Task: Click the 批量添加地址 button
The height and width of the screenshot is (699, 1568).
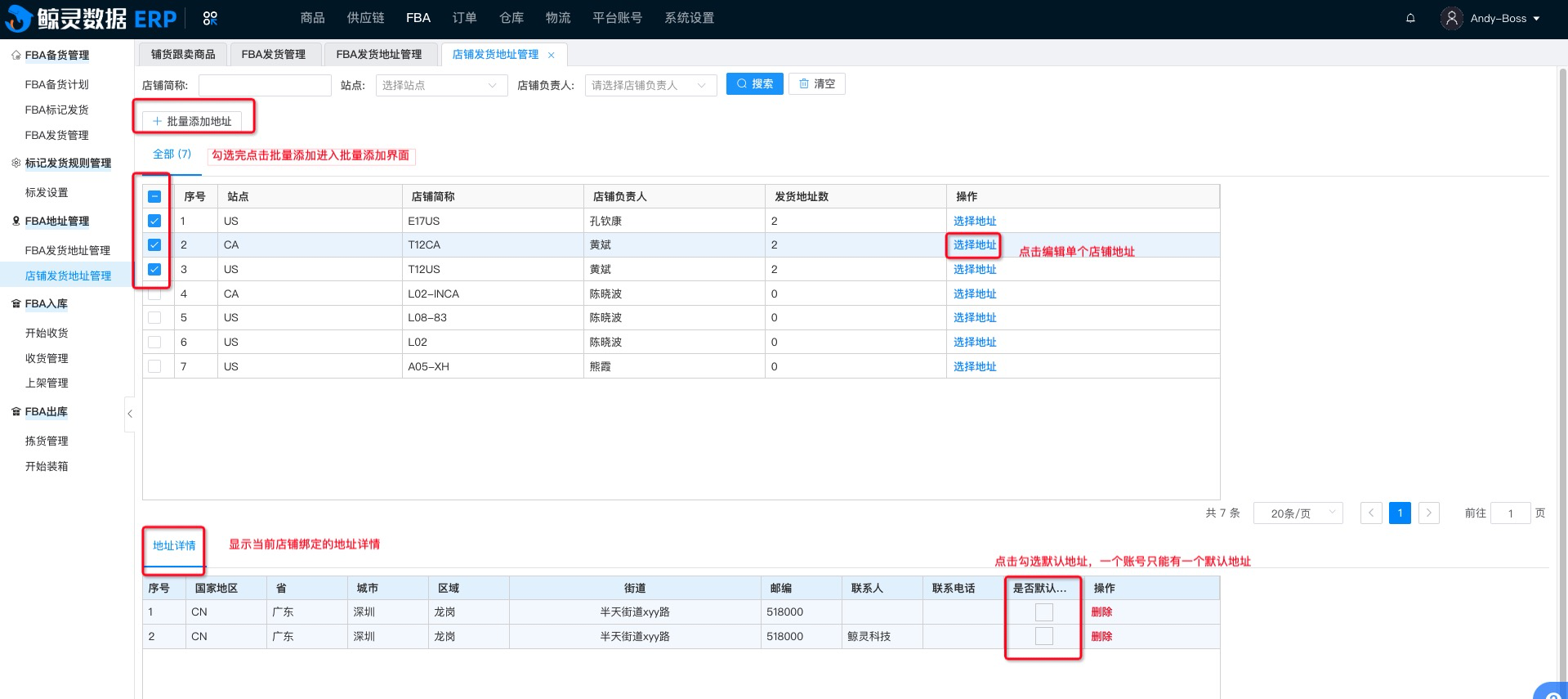Action: pos(192,121)
